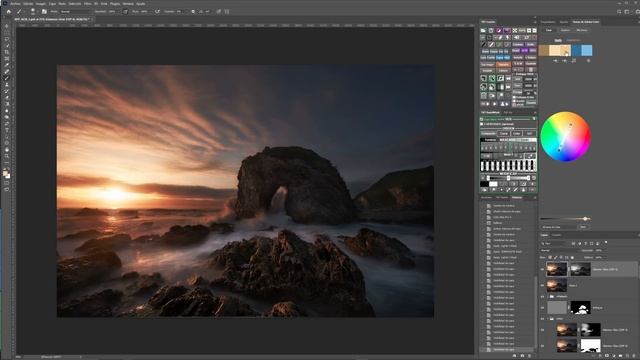This screenshot has height=360, width=640.
Task: Select the Rectangular Marquee tool
Action: [7, 33]
